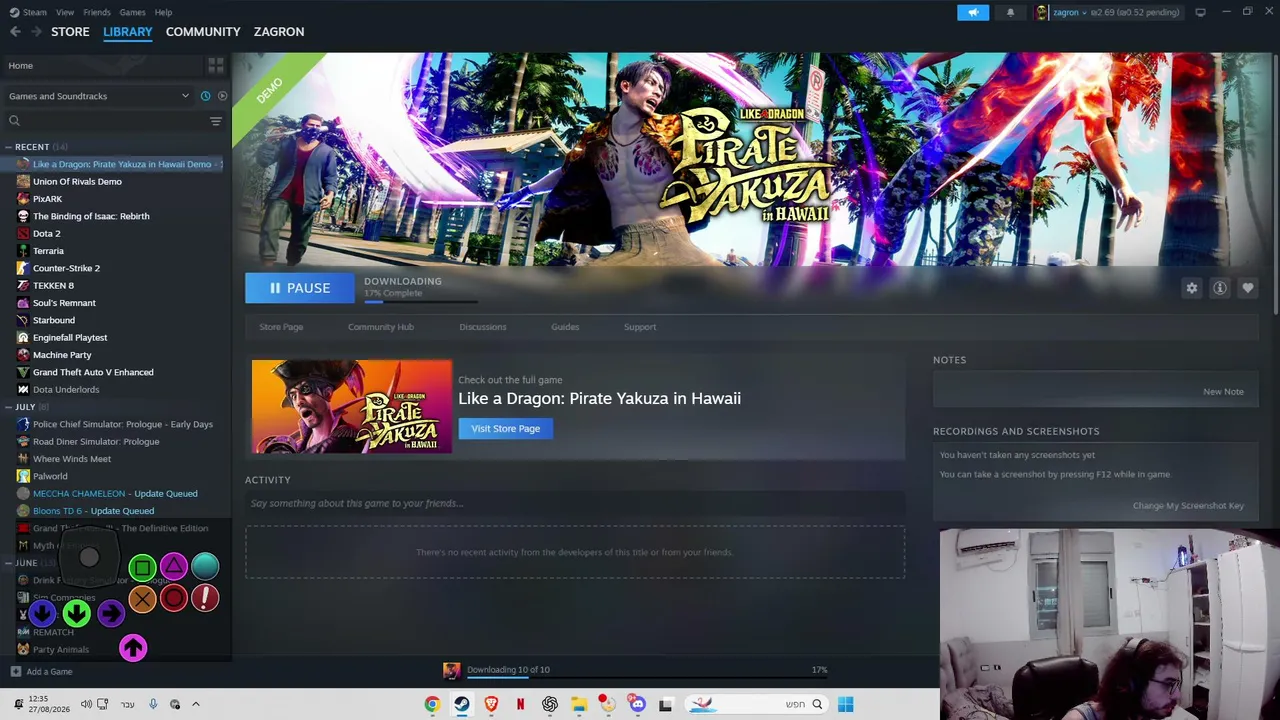Click the taskbar microphone icon

[153, 704]
